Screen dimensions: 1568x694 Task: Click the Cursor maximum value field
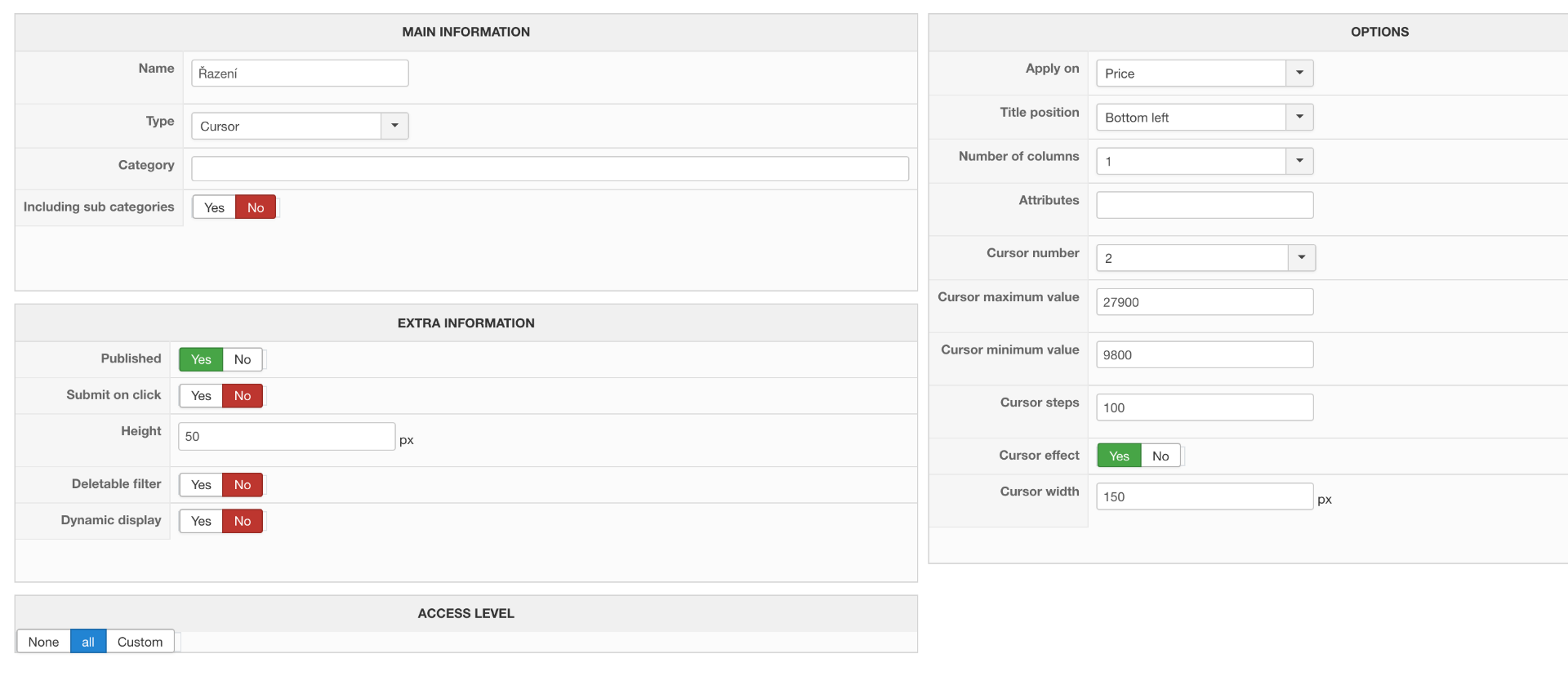(x=1205, y=302)
